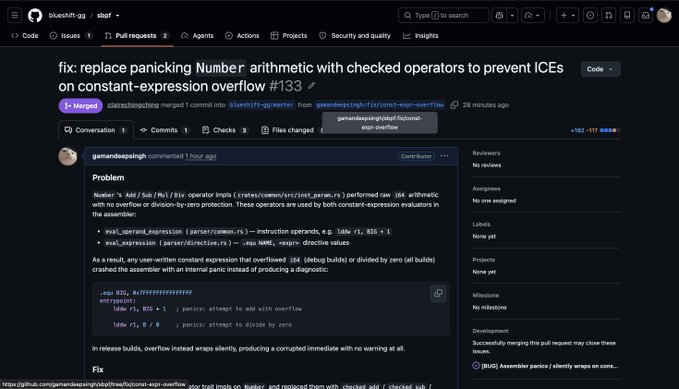Open user profile avatar menu
The height and width of the screenshot is (389, 679).
click(664, 15)
